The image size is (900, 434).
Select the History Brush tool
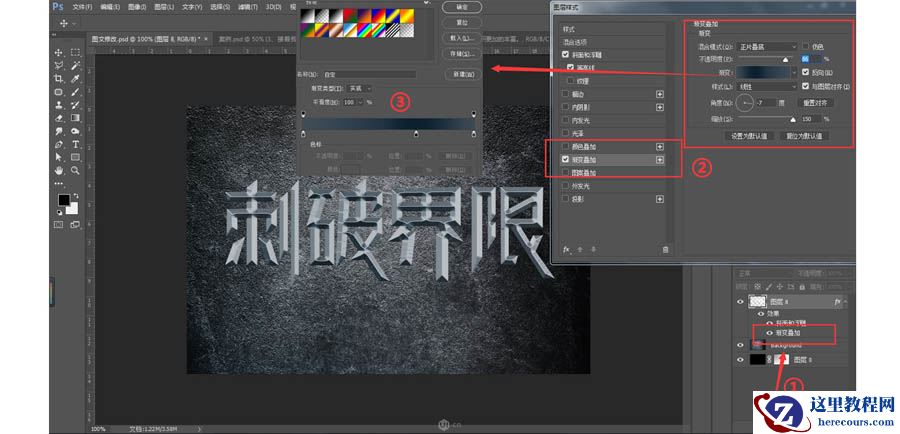[x=75, y=105]
